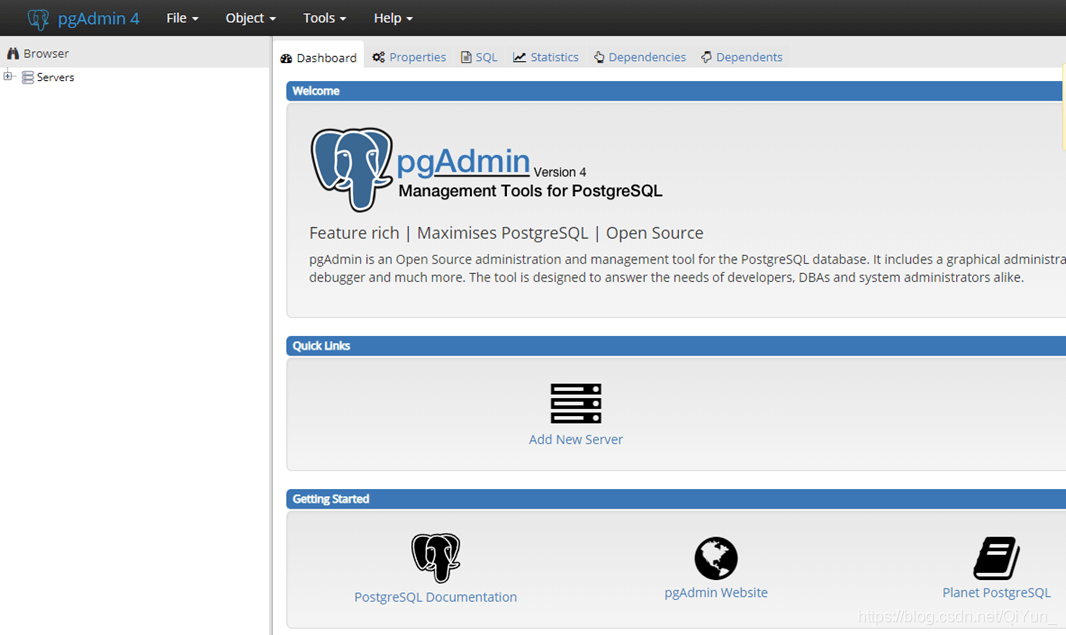The width and height of the screenshot is (1066, 635).
Task: Click the SQL panel icon
Action: (x=466, y=57)
